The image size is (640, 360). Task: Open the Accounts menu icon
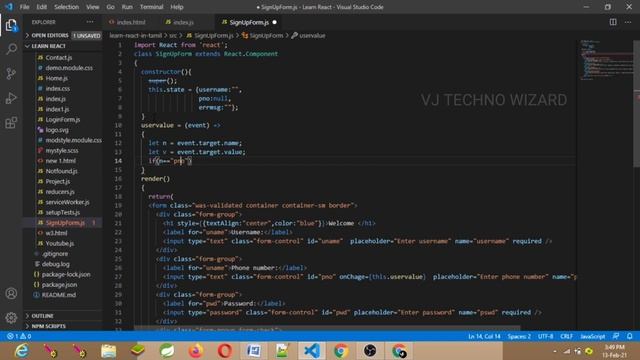11,293
